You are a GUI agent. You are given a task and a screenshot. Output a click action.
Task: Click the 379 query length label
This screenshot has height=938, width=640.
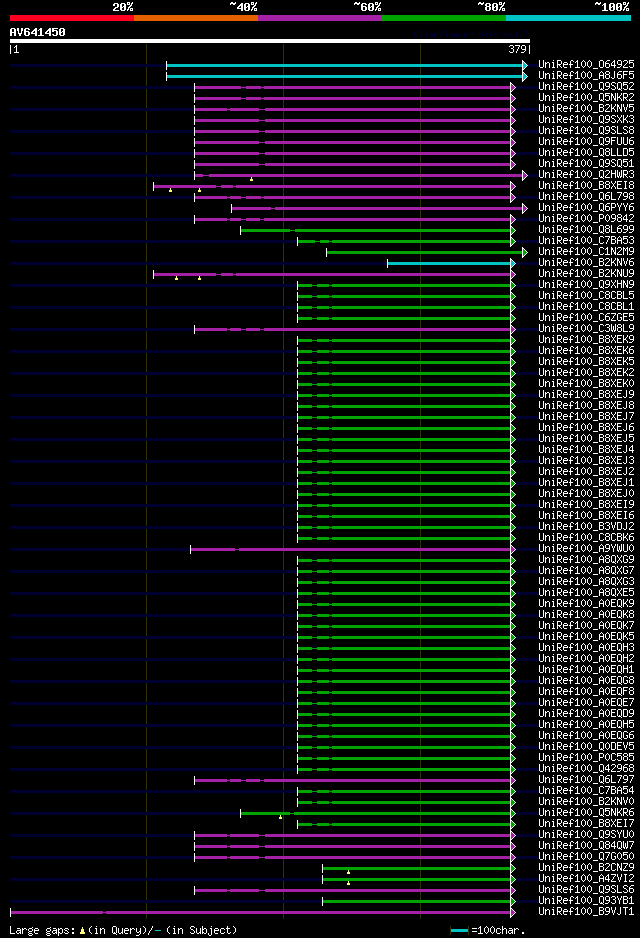(517, 50)
